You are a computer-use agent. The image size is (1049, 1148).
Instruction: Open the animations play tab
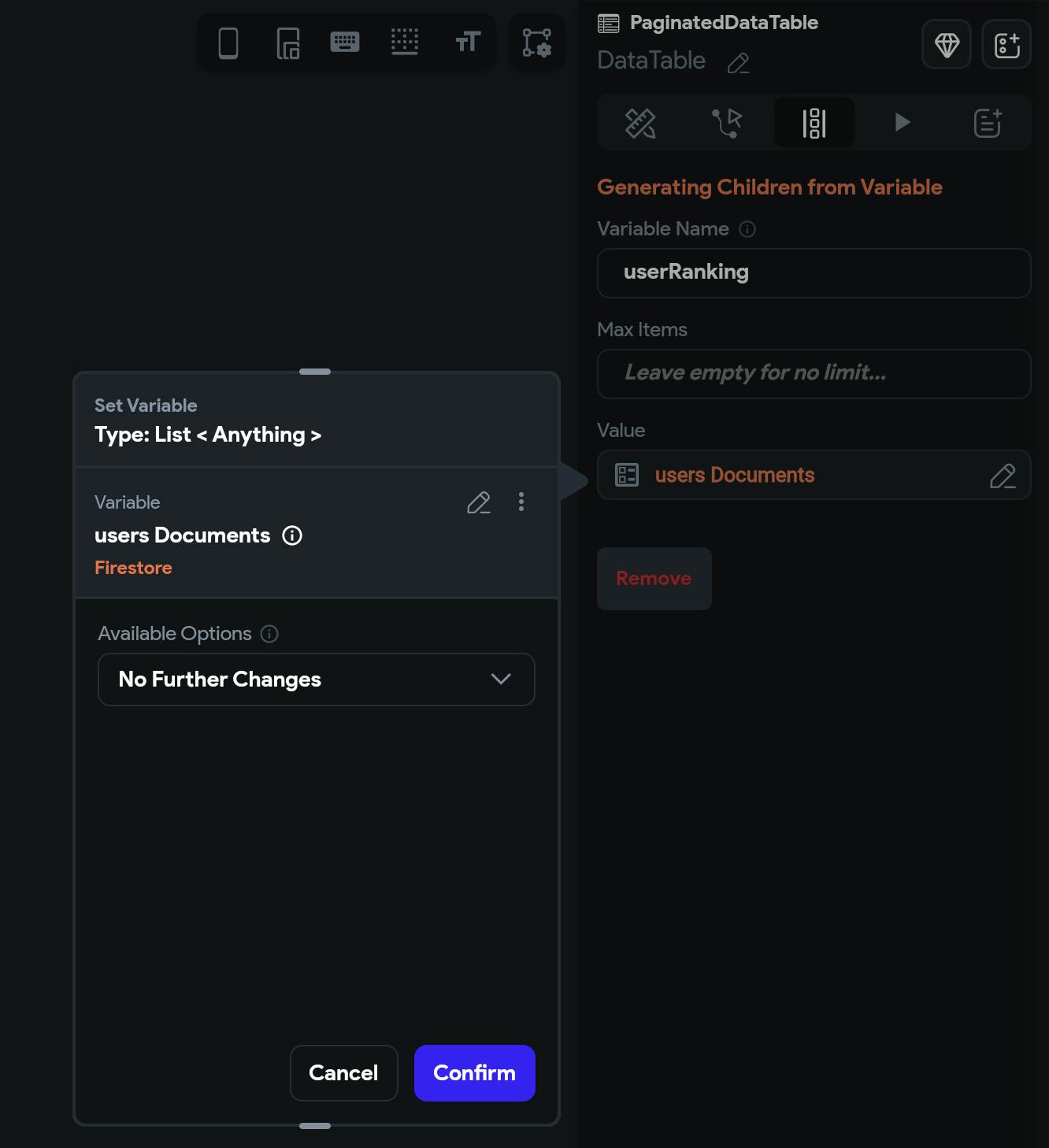[902, 123]
